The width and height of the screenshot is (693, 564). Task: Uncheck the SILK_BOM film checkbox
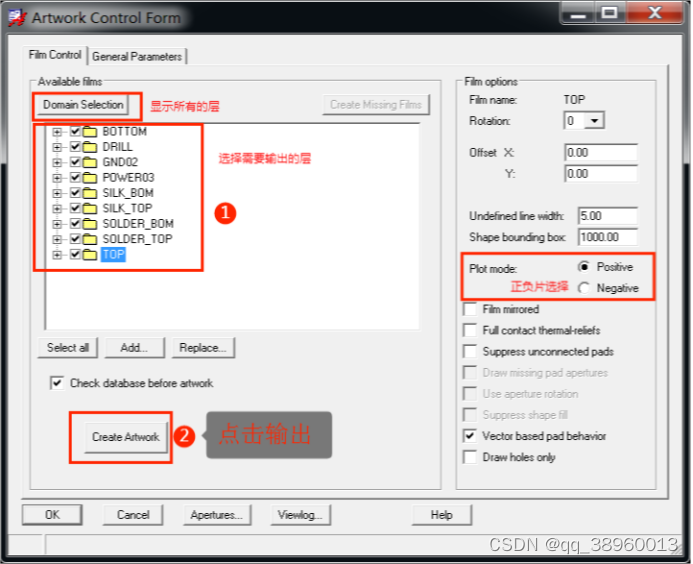(x=75, y=193)
